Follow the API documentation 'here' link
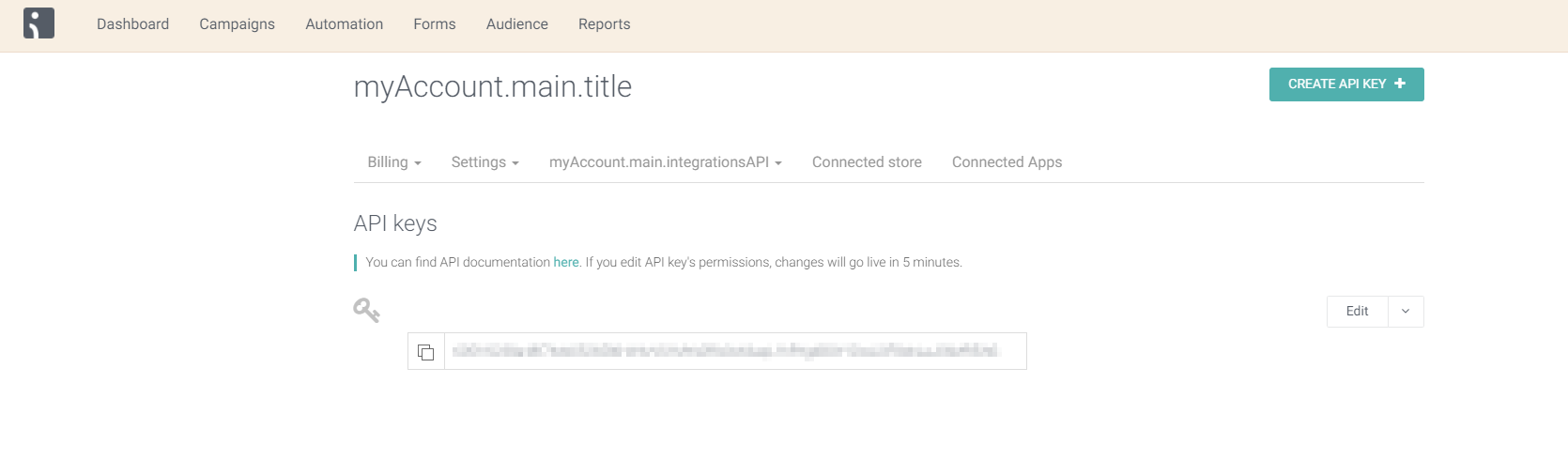This screenshot has height=475, width=1568. [x=566, y=262]
